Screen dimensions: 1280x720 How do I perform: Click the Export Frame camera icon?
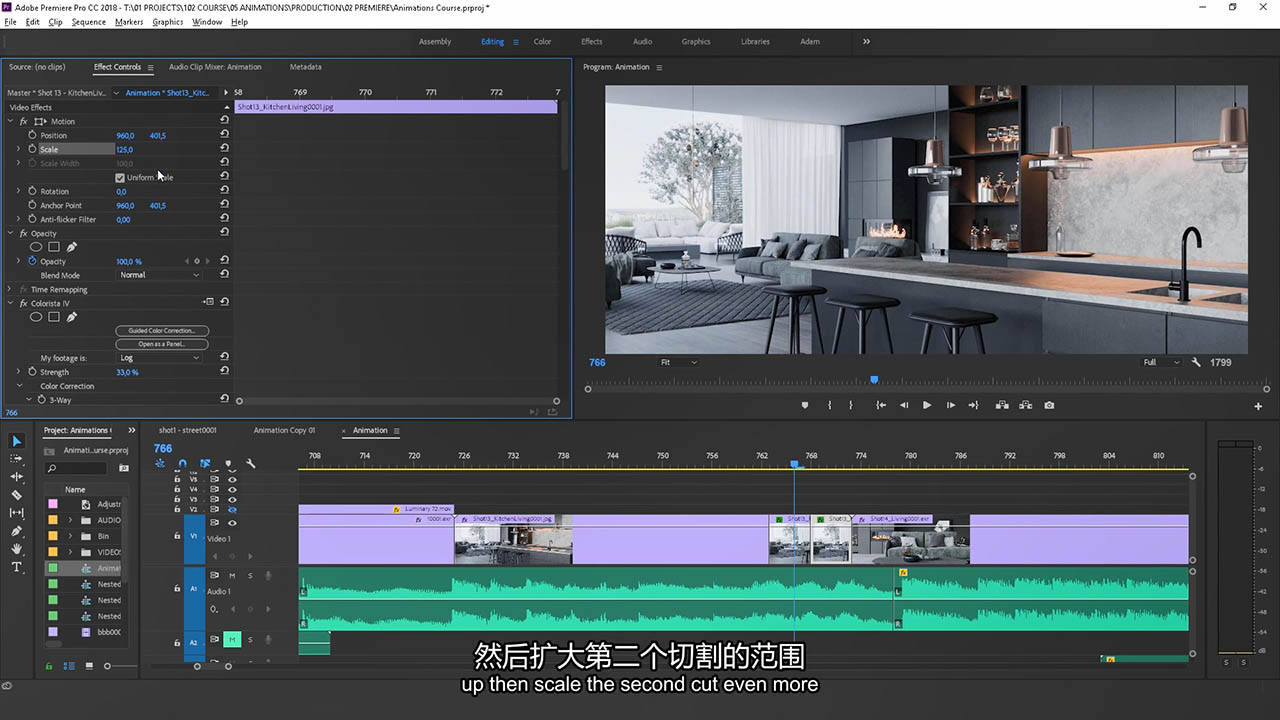coord(1049,405)
